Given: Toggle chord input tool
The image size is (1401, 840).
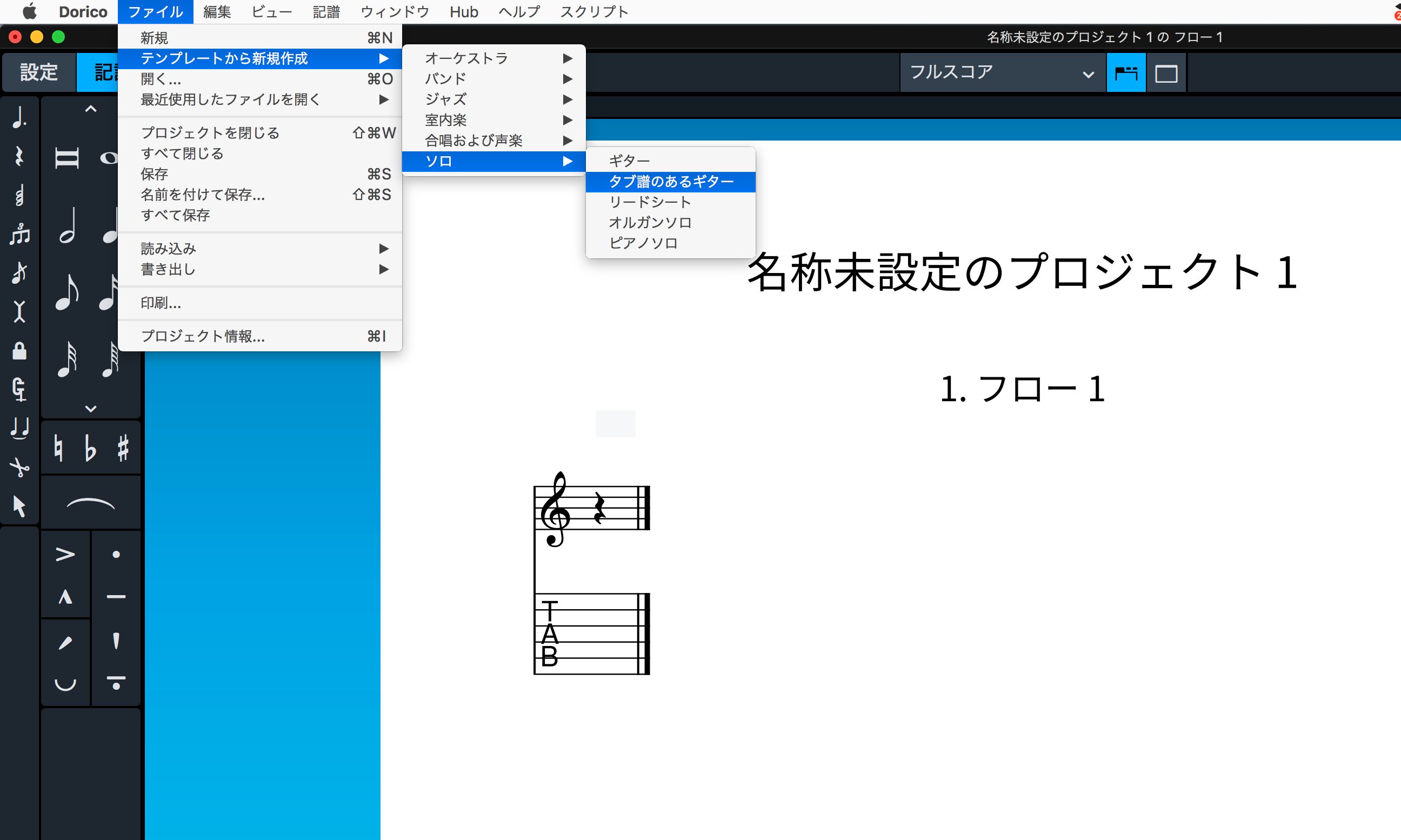Looking at the screenshot, I should 19,195.
